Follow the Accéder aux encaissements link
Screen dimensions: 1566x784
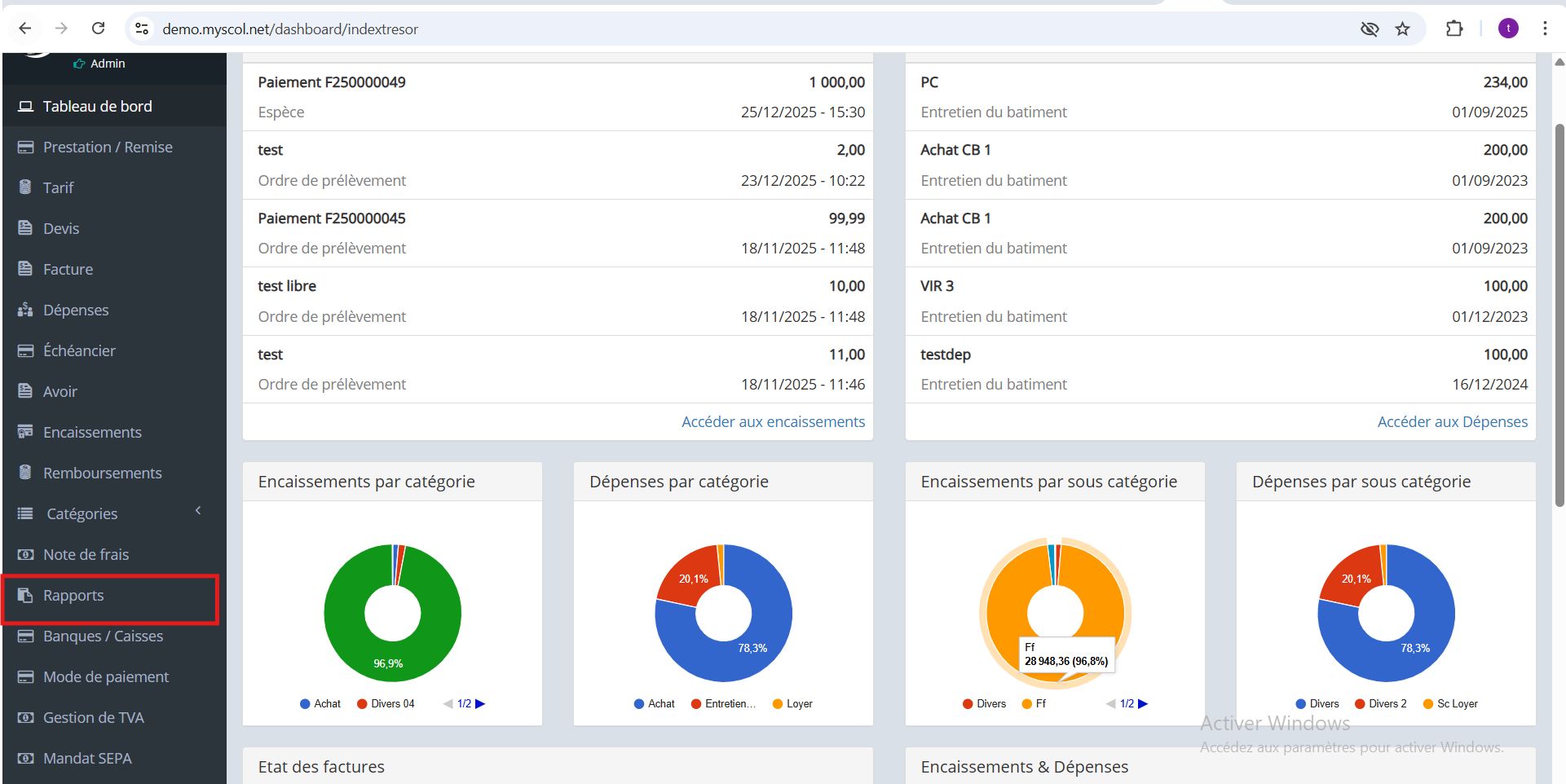tap(773, 421)
